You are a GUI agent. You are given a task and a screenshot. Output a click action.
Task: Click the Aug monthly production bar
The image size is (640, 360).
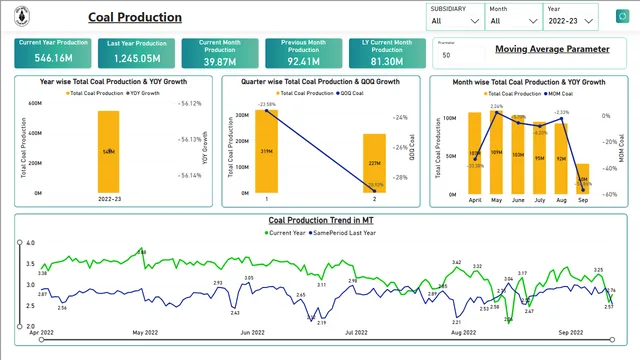(561, 159)
